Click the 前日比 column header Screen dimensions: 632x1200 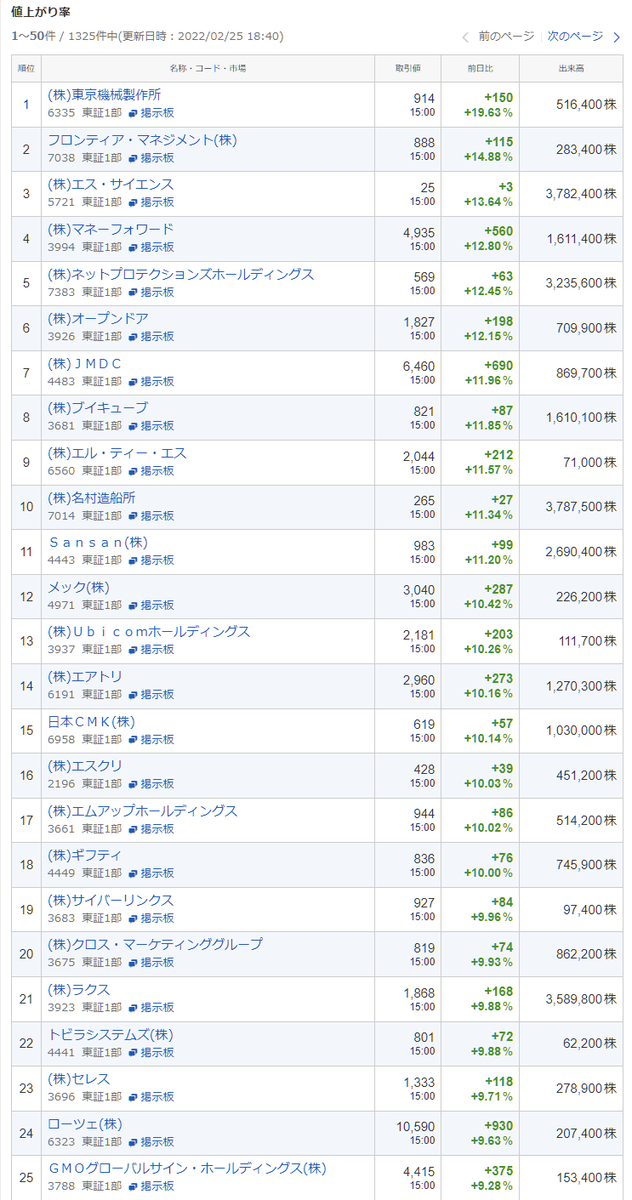click(480, 68)
